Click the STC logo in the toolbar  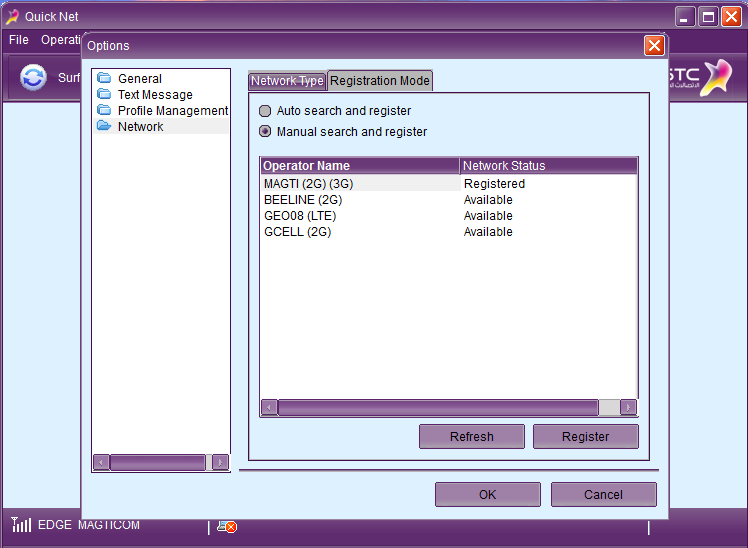(x=700, y=78)
